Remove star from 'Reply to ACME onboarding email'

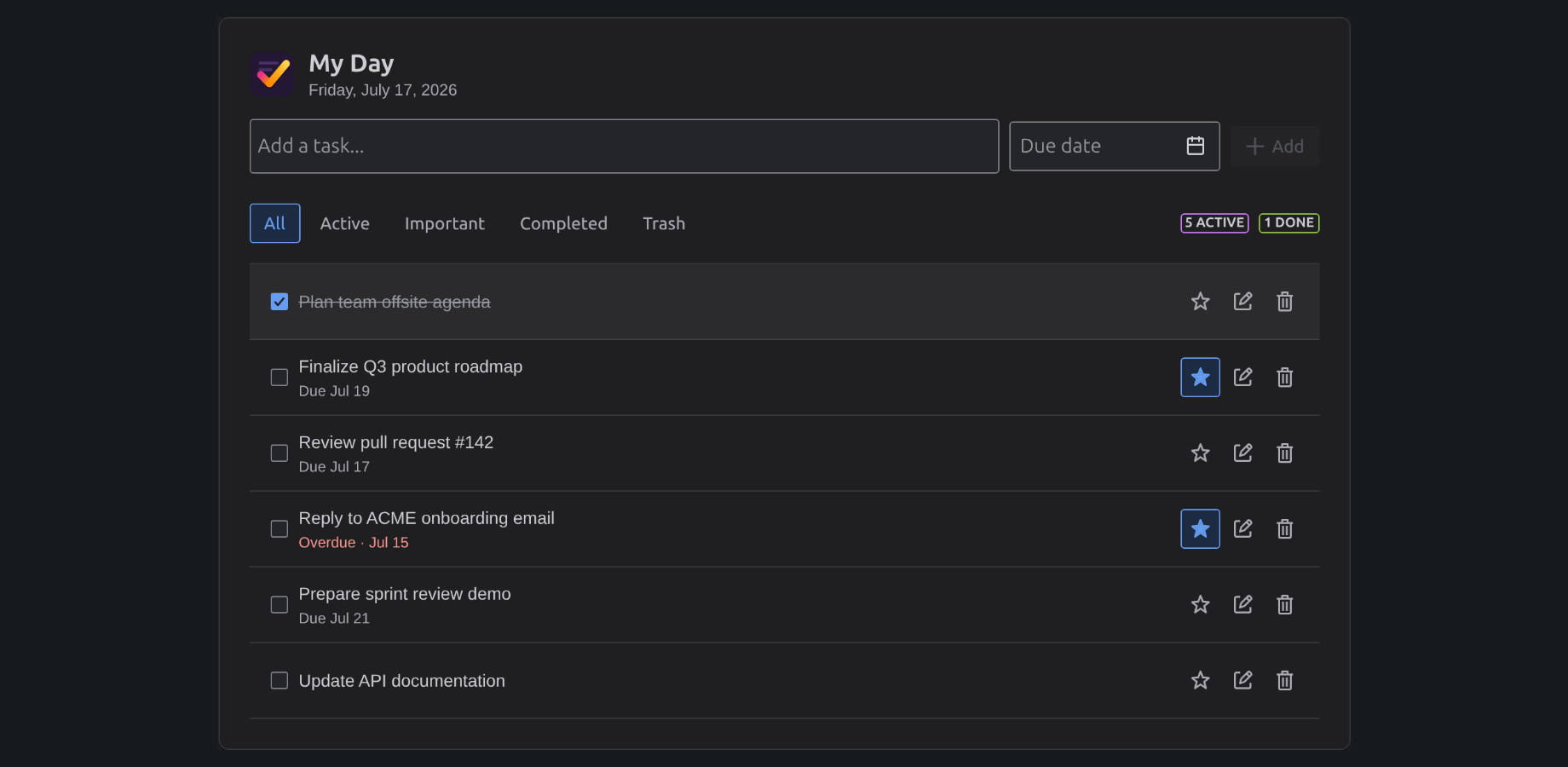pos(1200,529)
